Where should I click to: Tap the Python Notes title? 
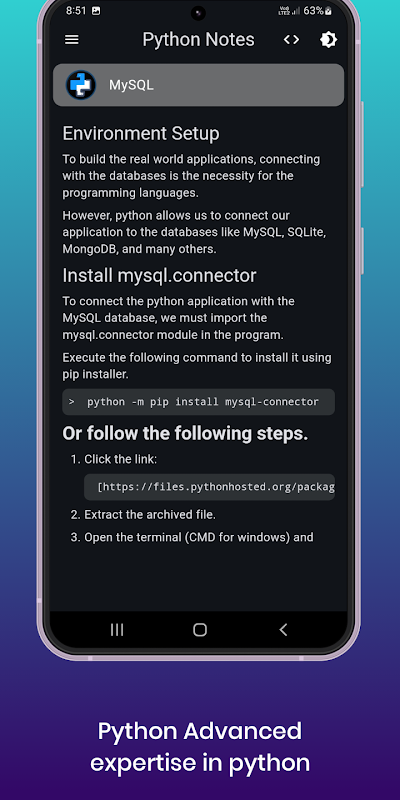pyautogui.click(x=198, y=39)
